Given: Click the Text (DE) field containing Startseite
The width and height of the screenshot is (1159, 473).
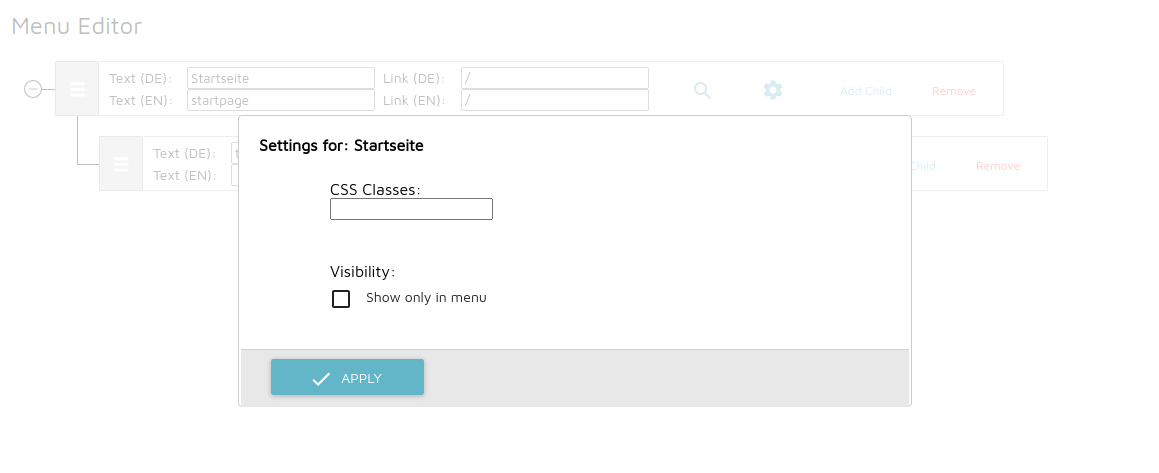Looking at the screenshot, I should tap(281, 78).
